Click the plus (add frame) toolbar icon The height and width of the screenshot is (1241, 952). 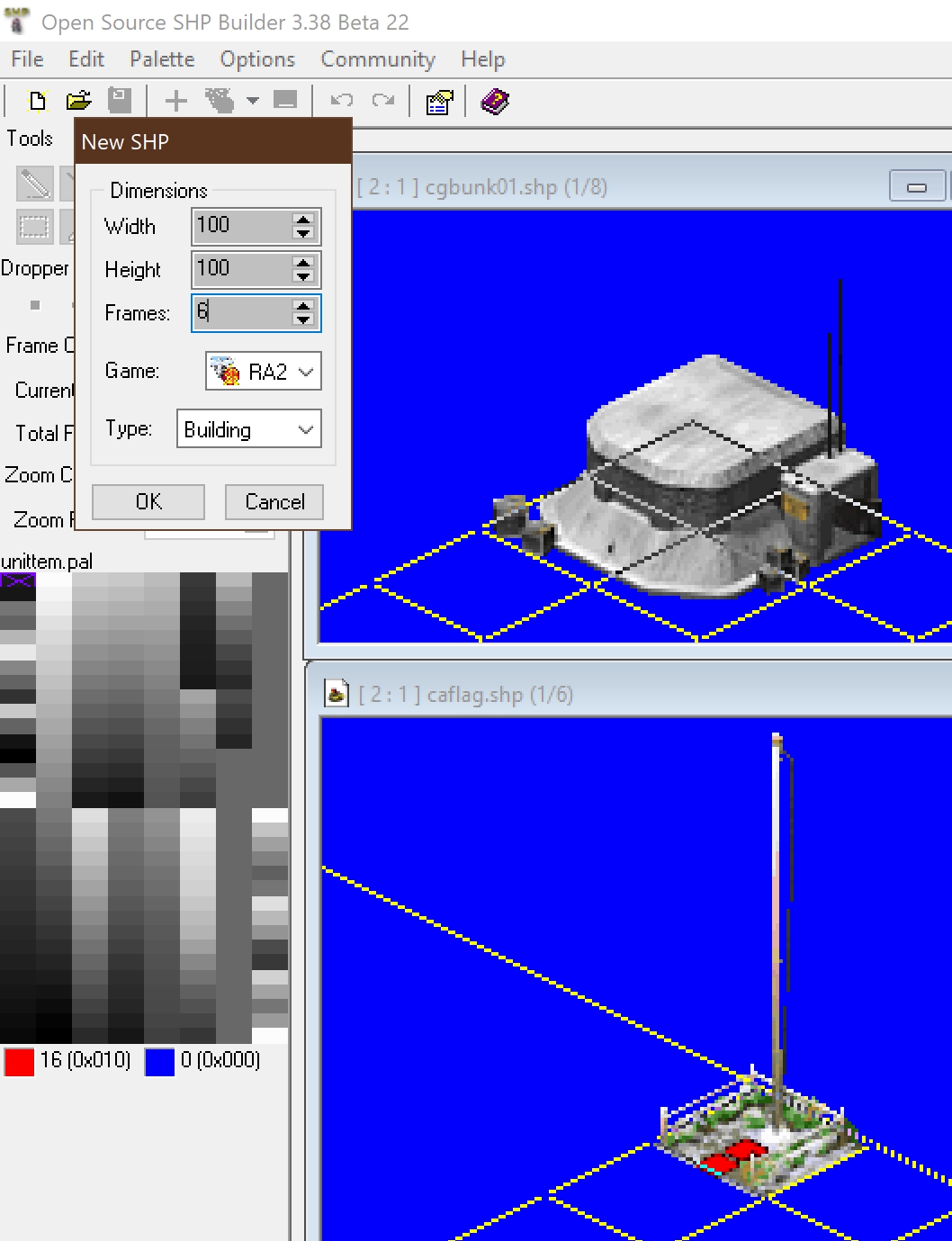coord(176,101)
